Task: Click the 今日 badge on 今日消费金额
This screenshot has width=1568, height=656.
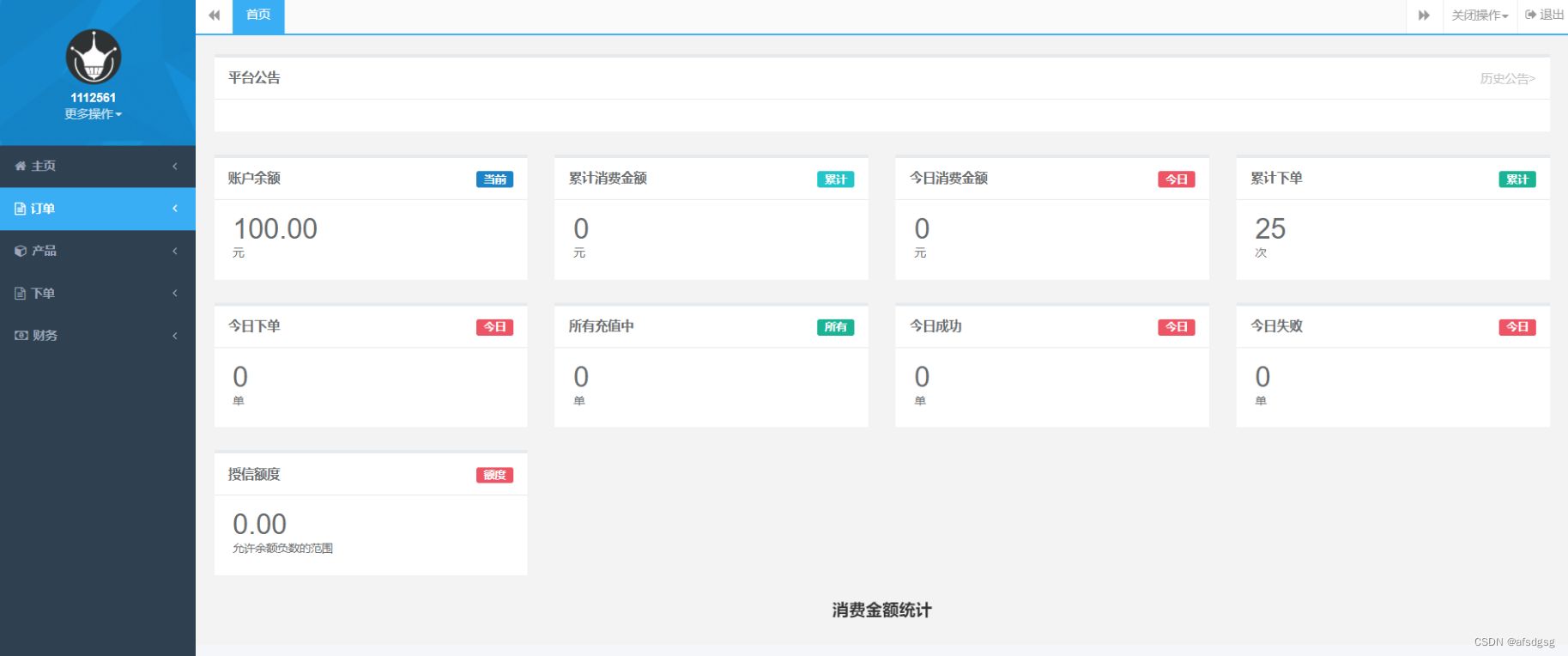Action: 1176,179
